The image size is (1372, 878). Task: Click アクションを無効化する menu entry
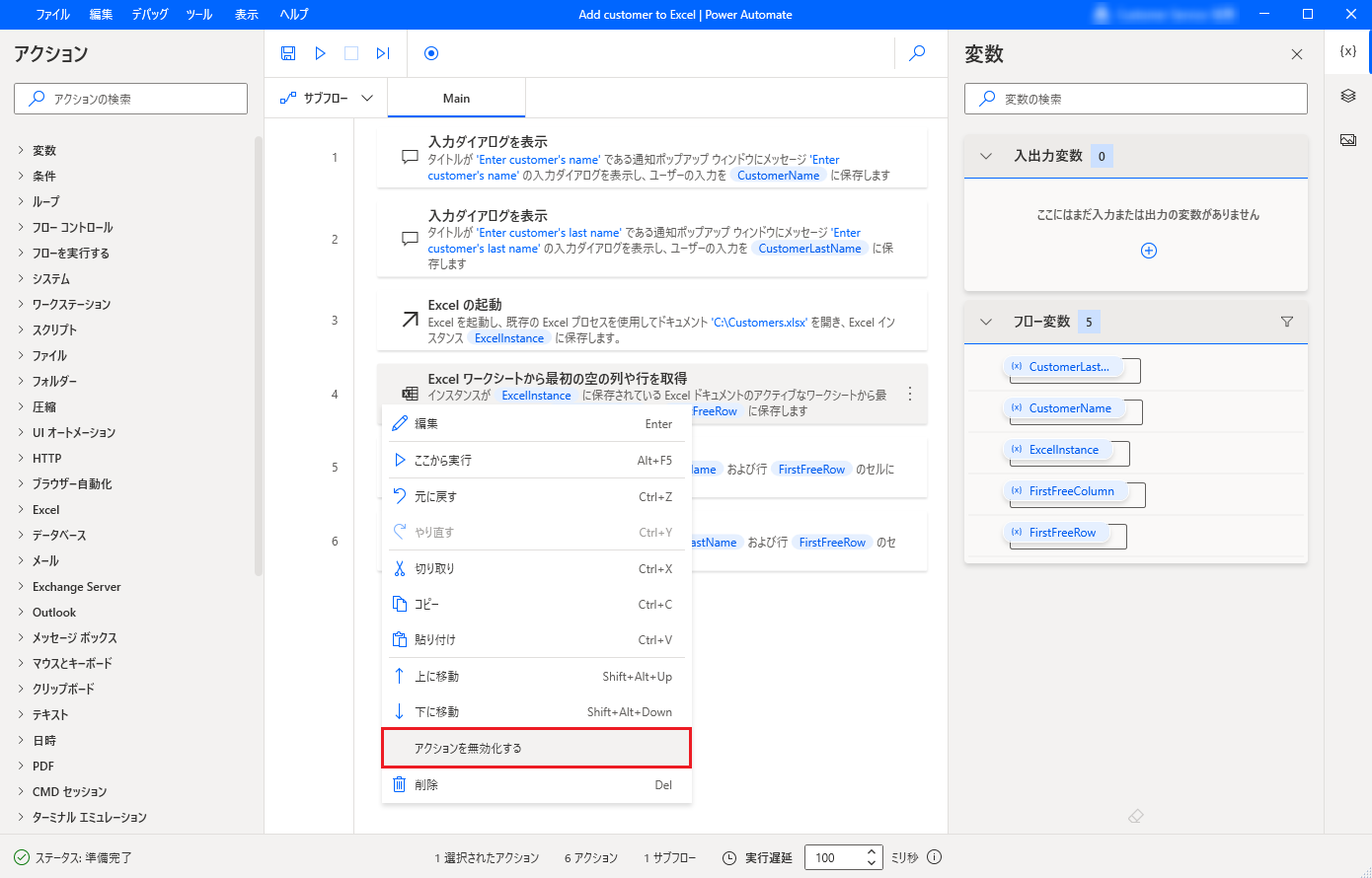click(x=536, y=748)
